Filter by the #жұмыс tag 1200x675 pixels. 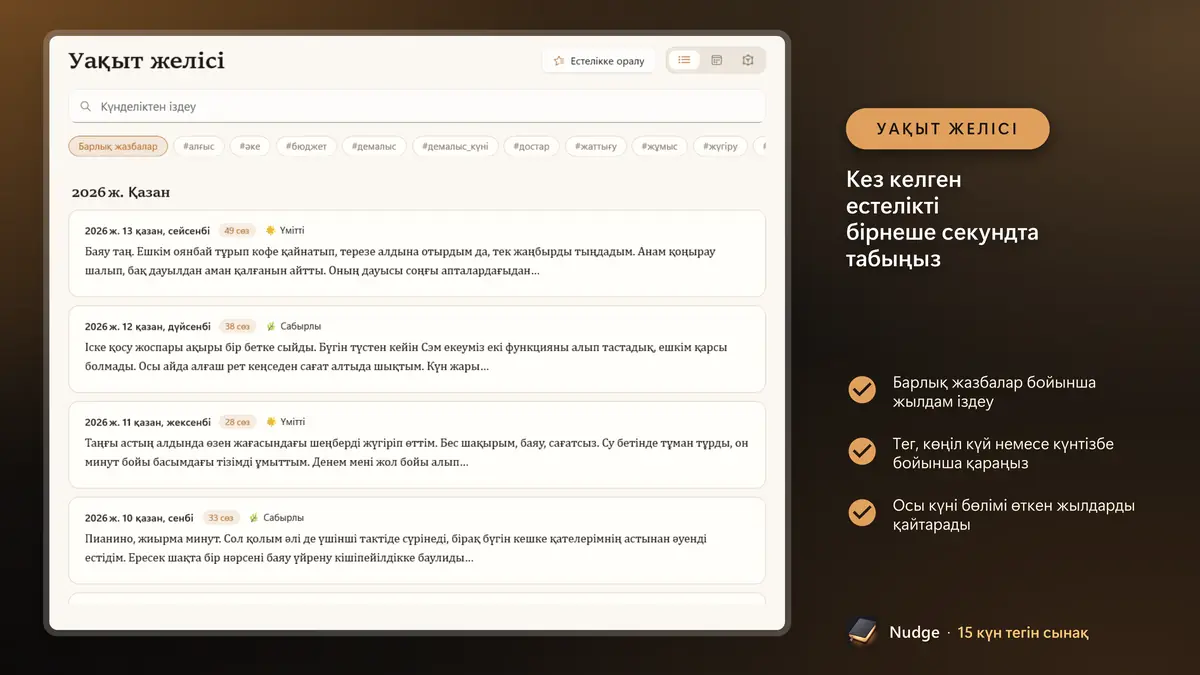[660, 146]
